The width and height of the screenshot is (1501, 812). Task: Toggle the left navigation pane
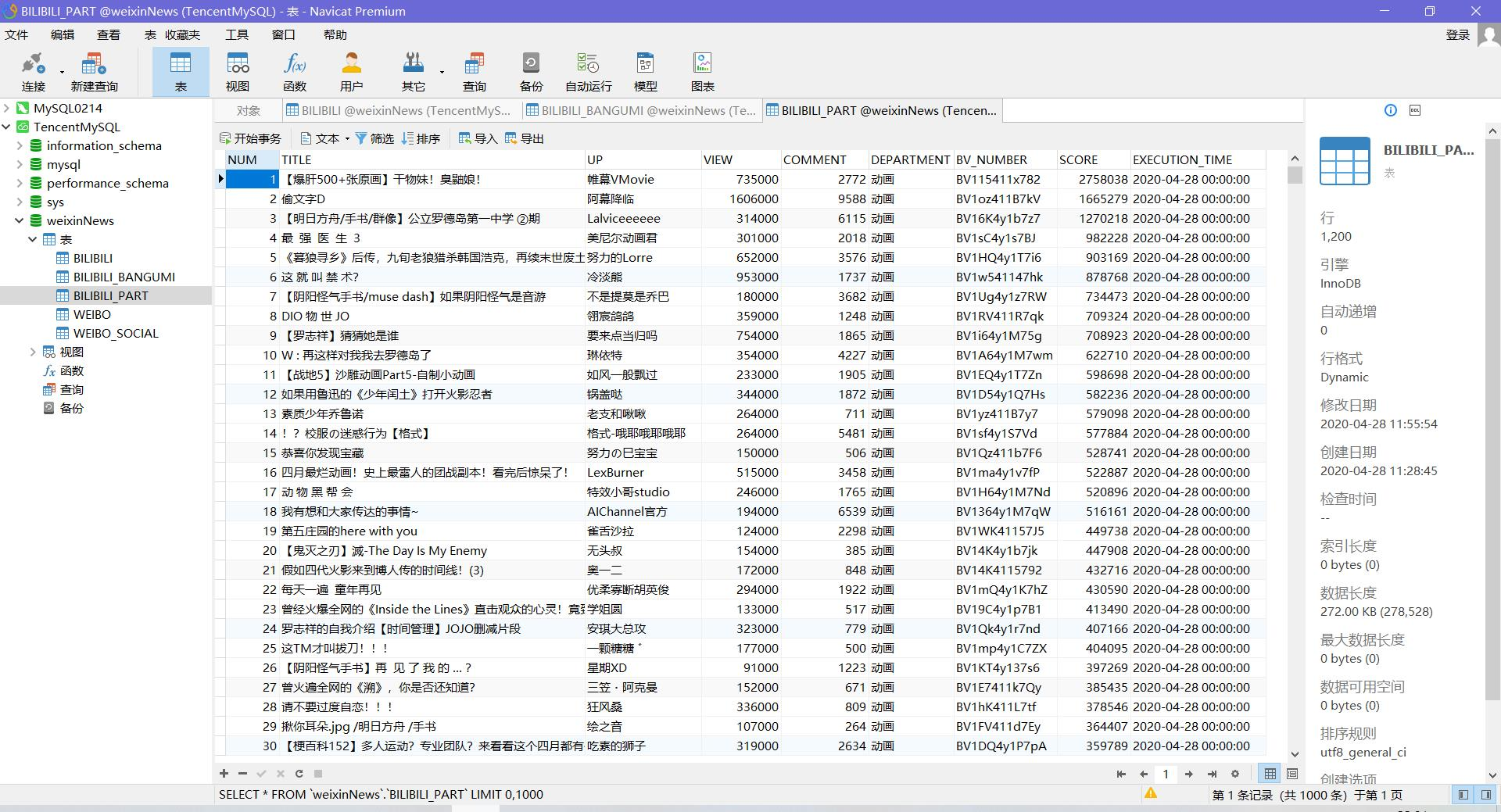(x=1463, y=794)
